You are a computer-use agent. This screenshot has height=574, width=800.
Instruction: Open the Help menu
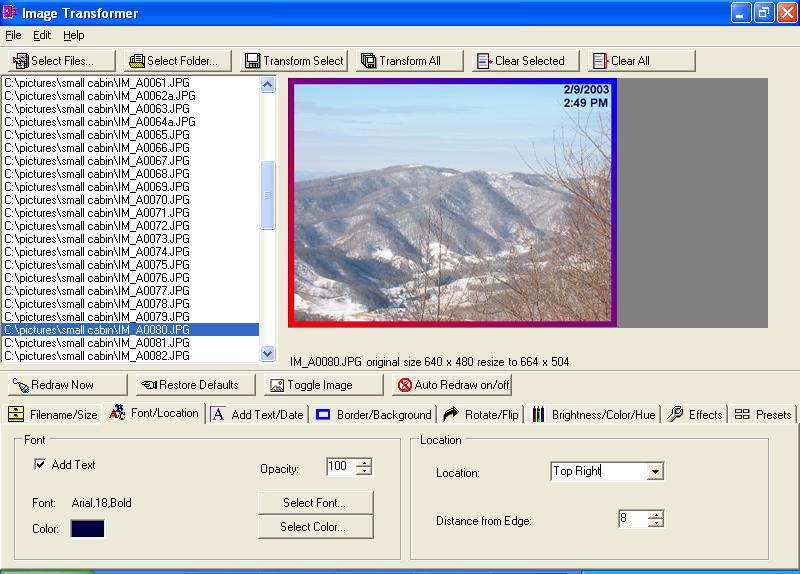pos(73,35)
